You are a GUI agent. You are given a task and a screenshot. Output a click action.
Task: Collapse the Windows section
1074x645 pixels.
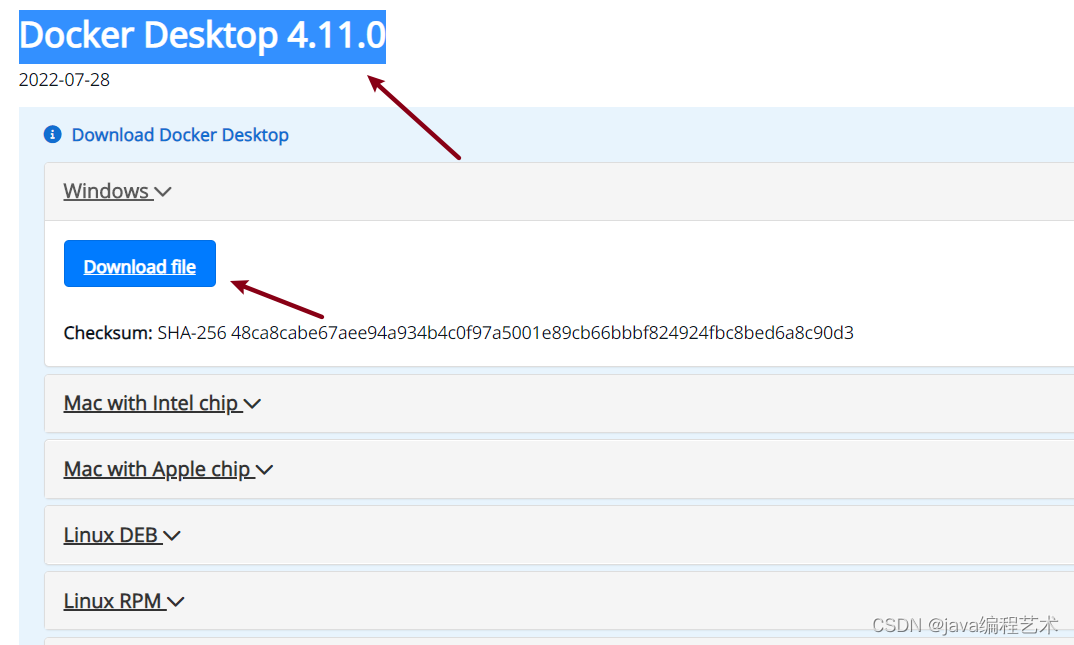click(x=117, y=191)
